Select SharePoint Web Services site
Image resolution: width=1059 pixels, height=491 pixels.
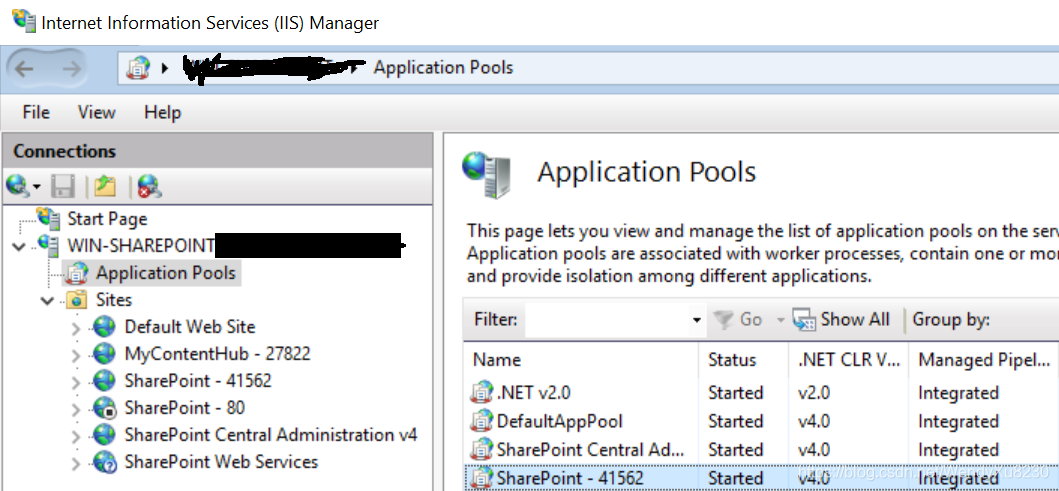point(221,462)
